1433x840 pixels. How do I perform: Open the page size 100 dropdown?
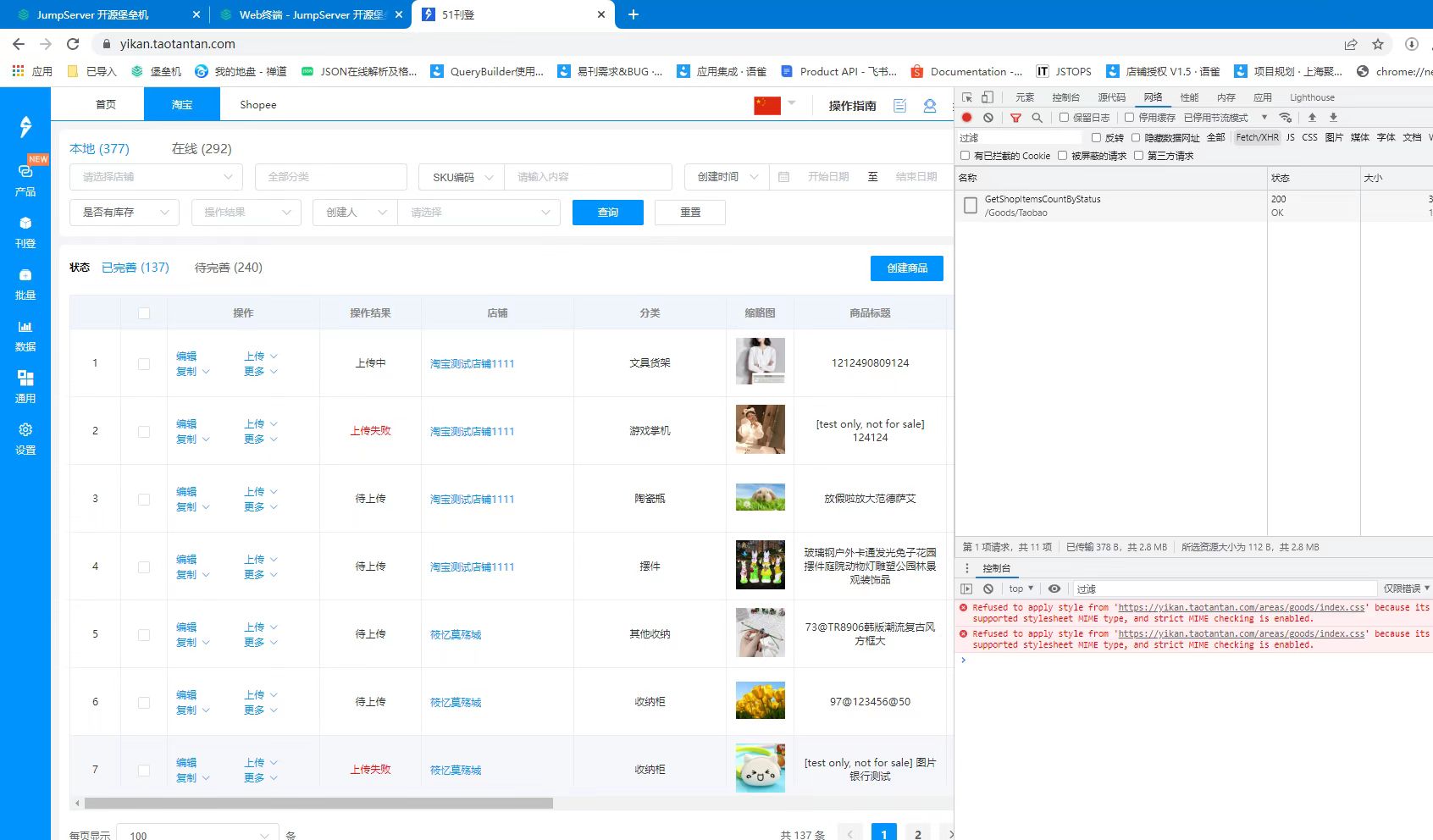198,835
